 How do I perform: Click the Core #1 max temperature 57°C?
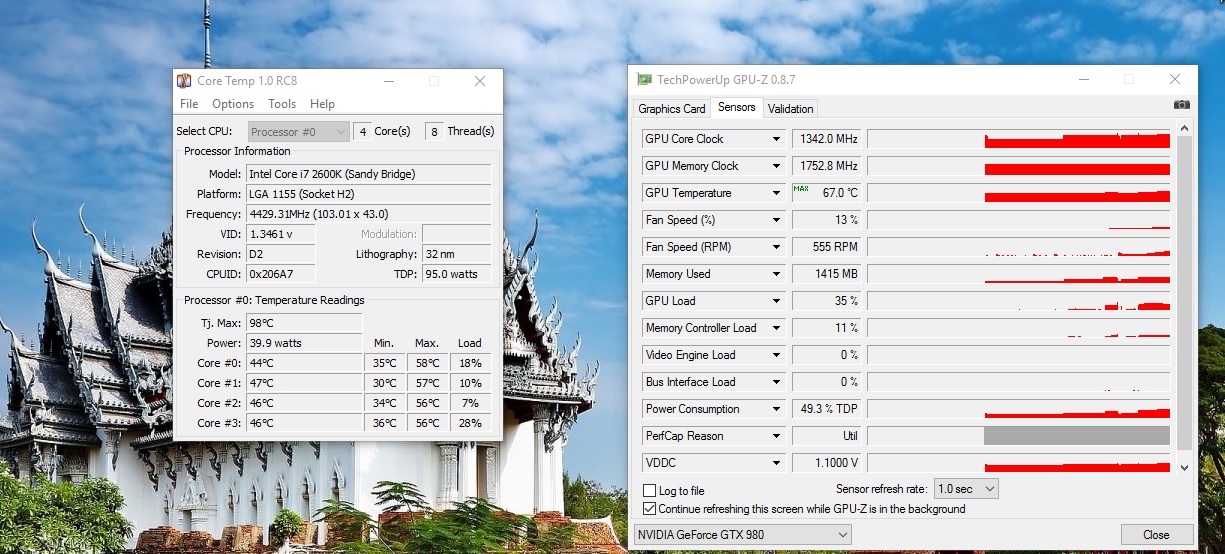[x=427, y=383]
